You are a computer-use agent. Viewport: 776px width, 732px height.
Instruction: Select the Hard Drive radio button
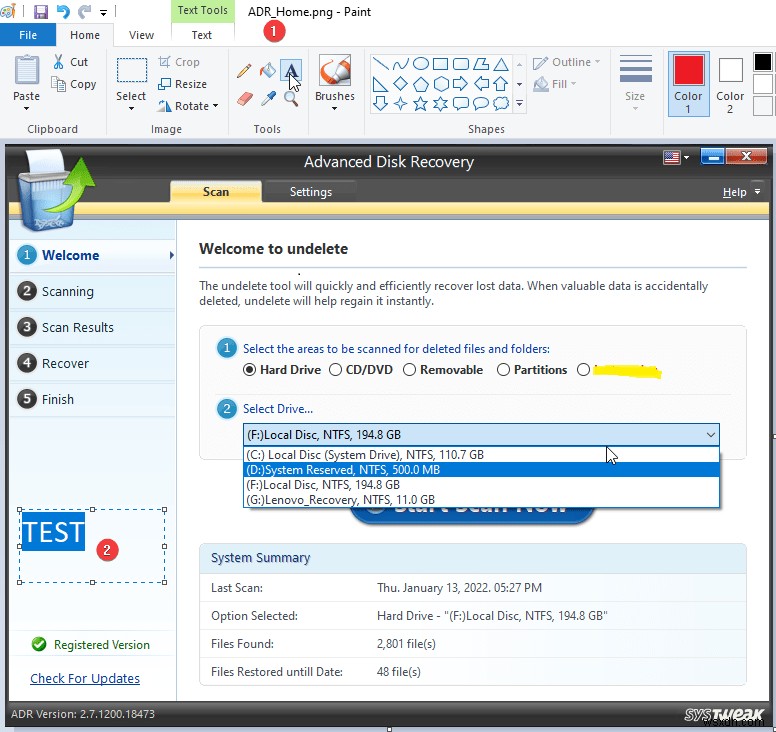(x=249, y=370)
